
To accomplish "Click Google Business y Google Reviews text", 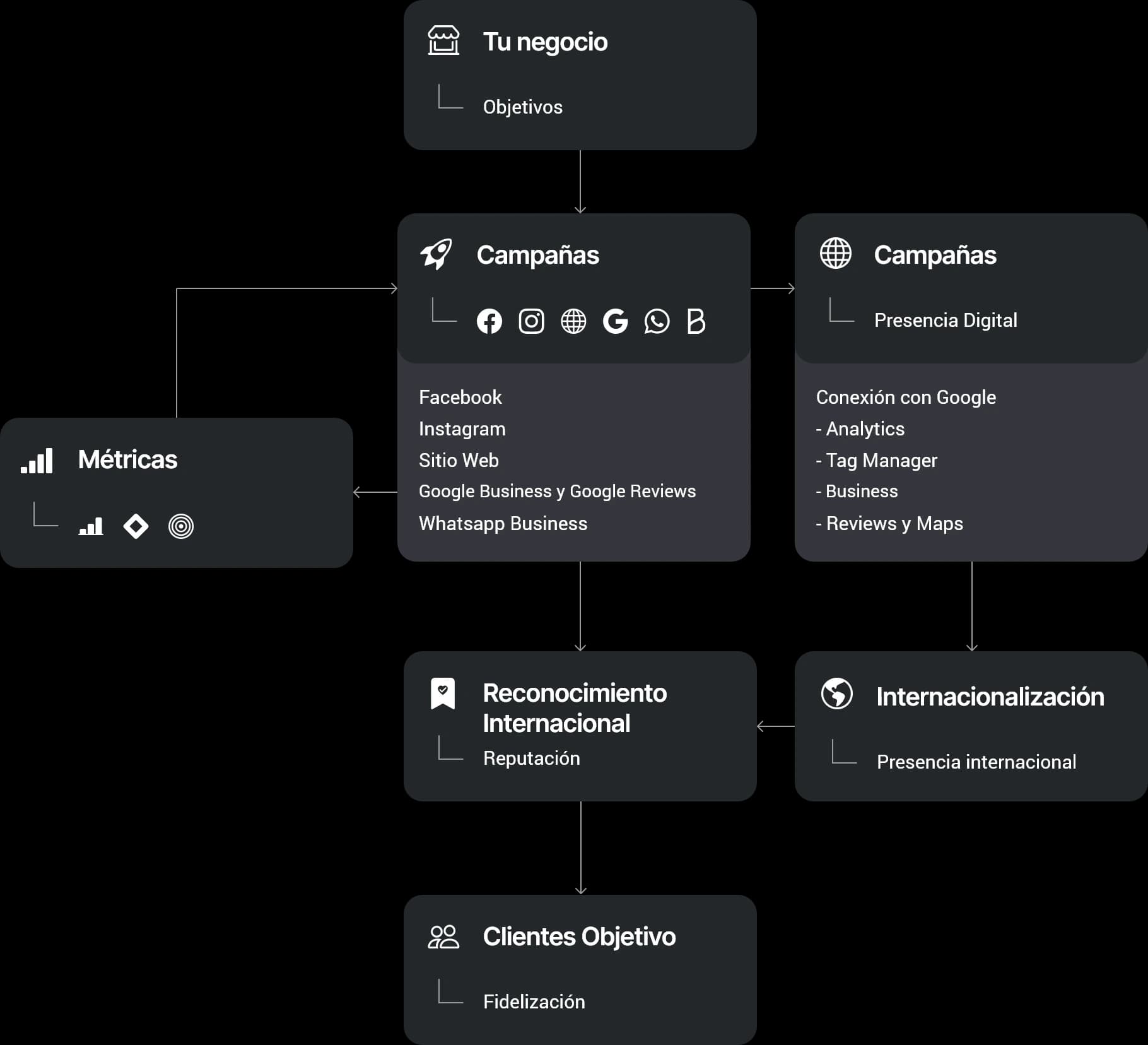I will click(x=557, y=492).
